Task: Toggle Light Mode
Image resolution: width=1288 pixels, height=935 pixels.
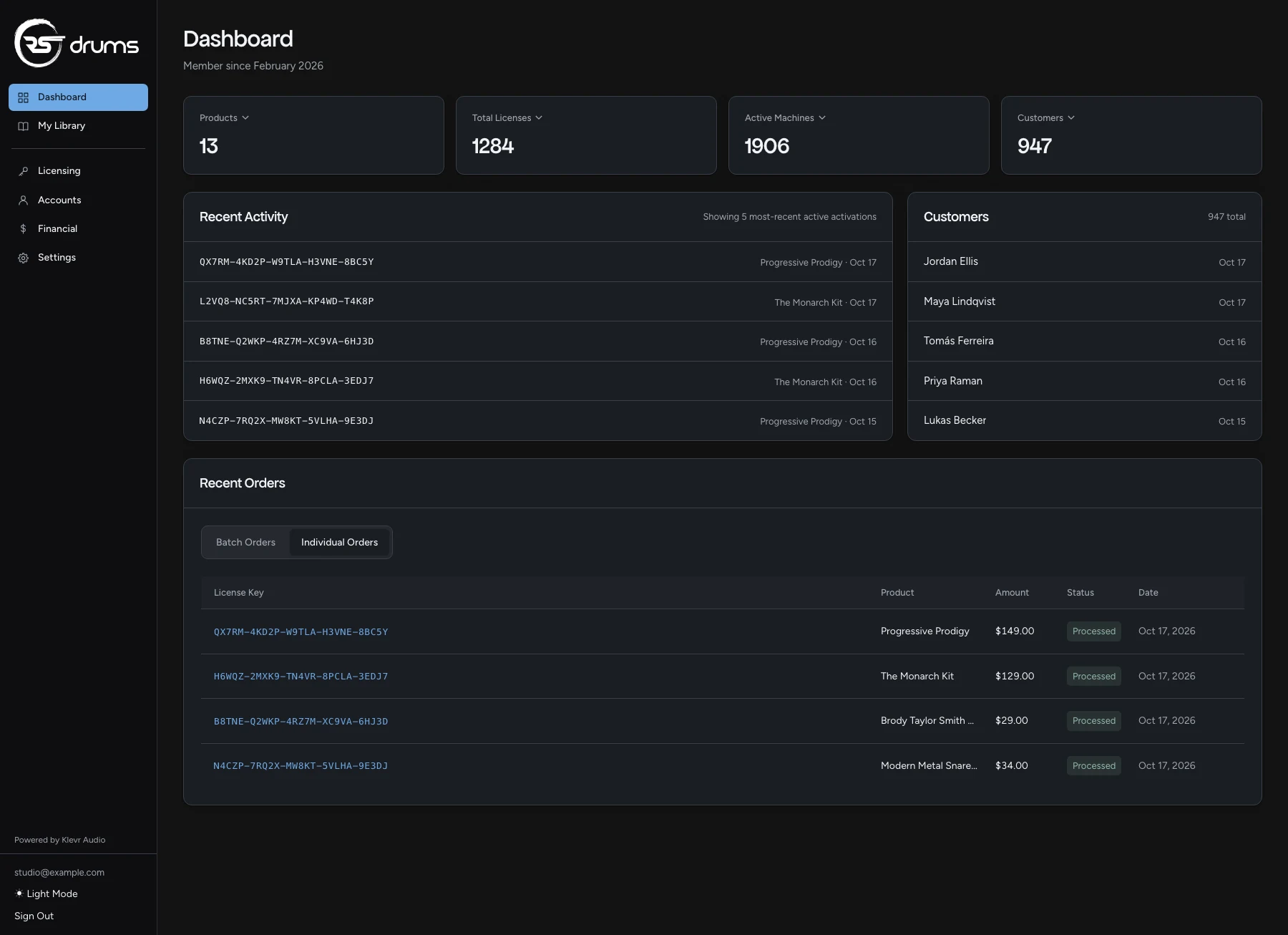Action: click(47, 893)
